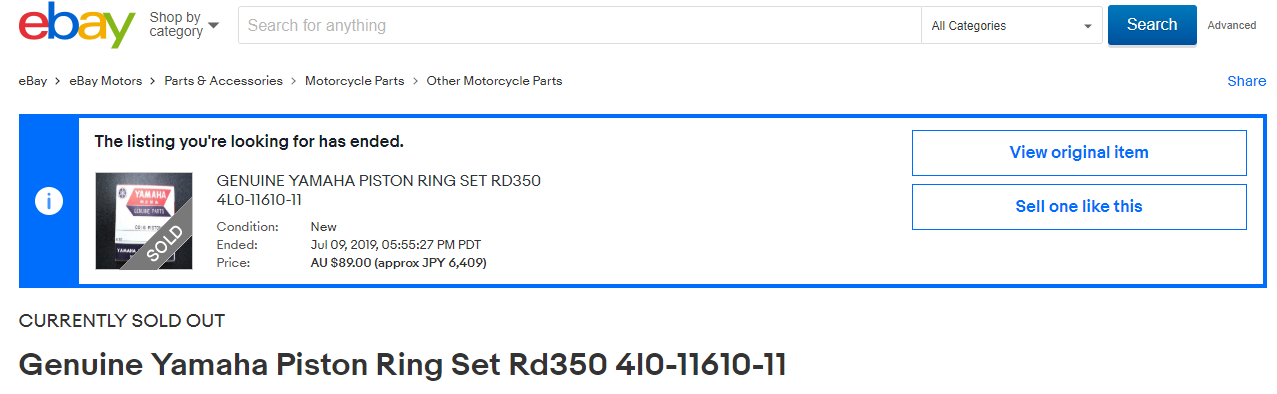Click the Genuine Yamaha Piston Ring Set heading

(x=403, y=365)
